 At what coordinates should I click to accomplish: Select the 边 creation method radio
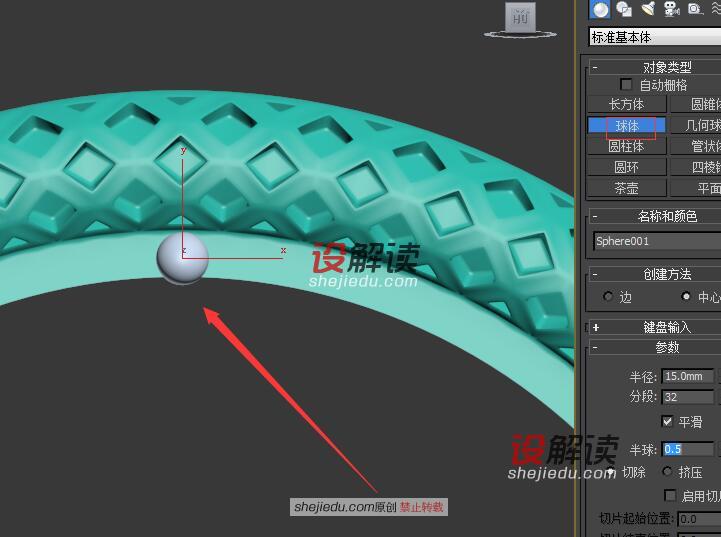pyautogui.click(x=608, y=297)
